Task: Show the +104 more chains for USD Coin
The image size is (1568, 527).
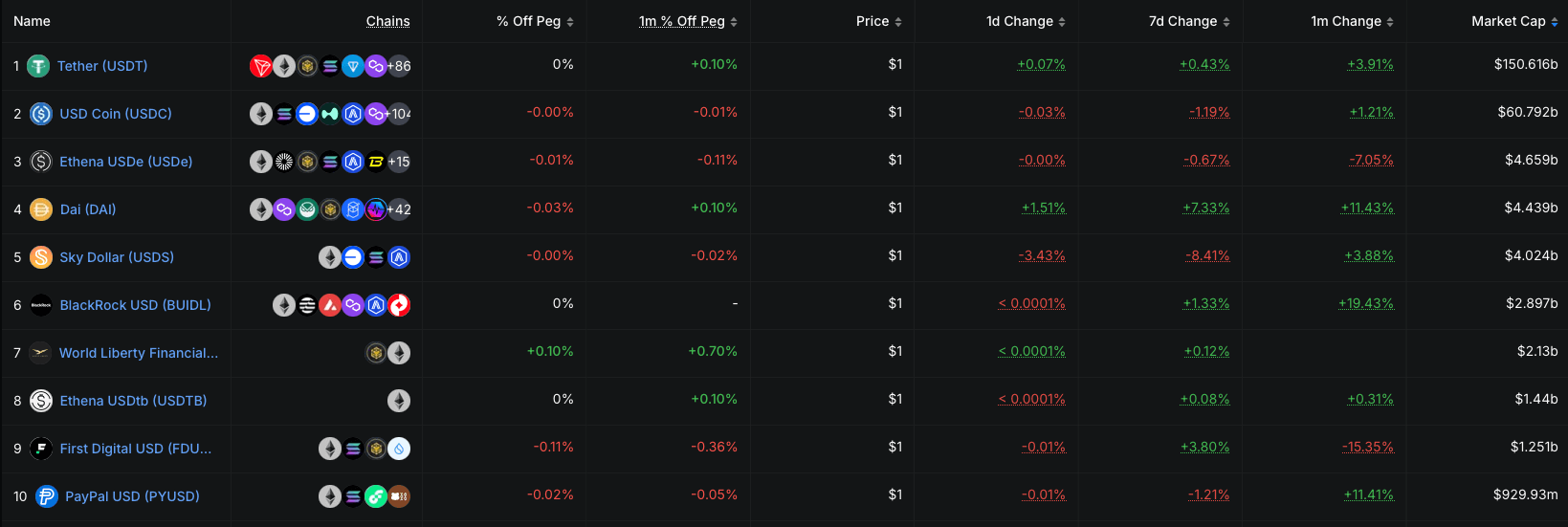Action: click(x=399, y=114)
